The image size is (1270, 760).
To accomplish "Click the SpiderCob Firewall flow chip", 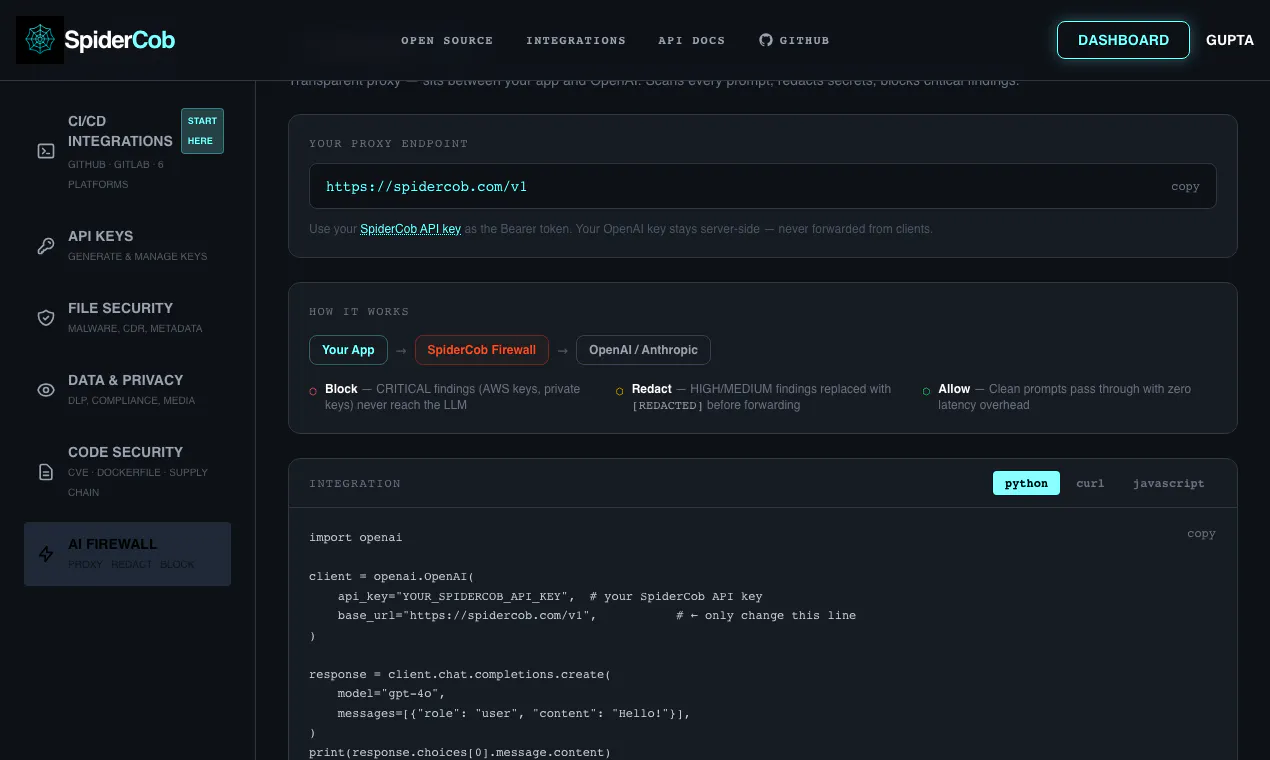I will tap(482, 350).
